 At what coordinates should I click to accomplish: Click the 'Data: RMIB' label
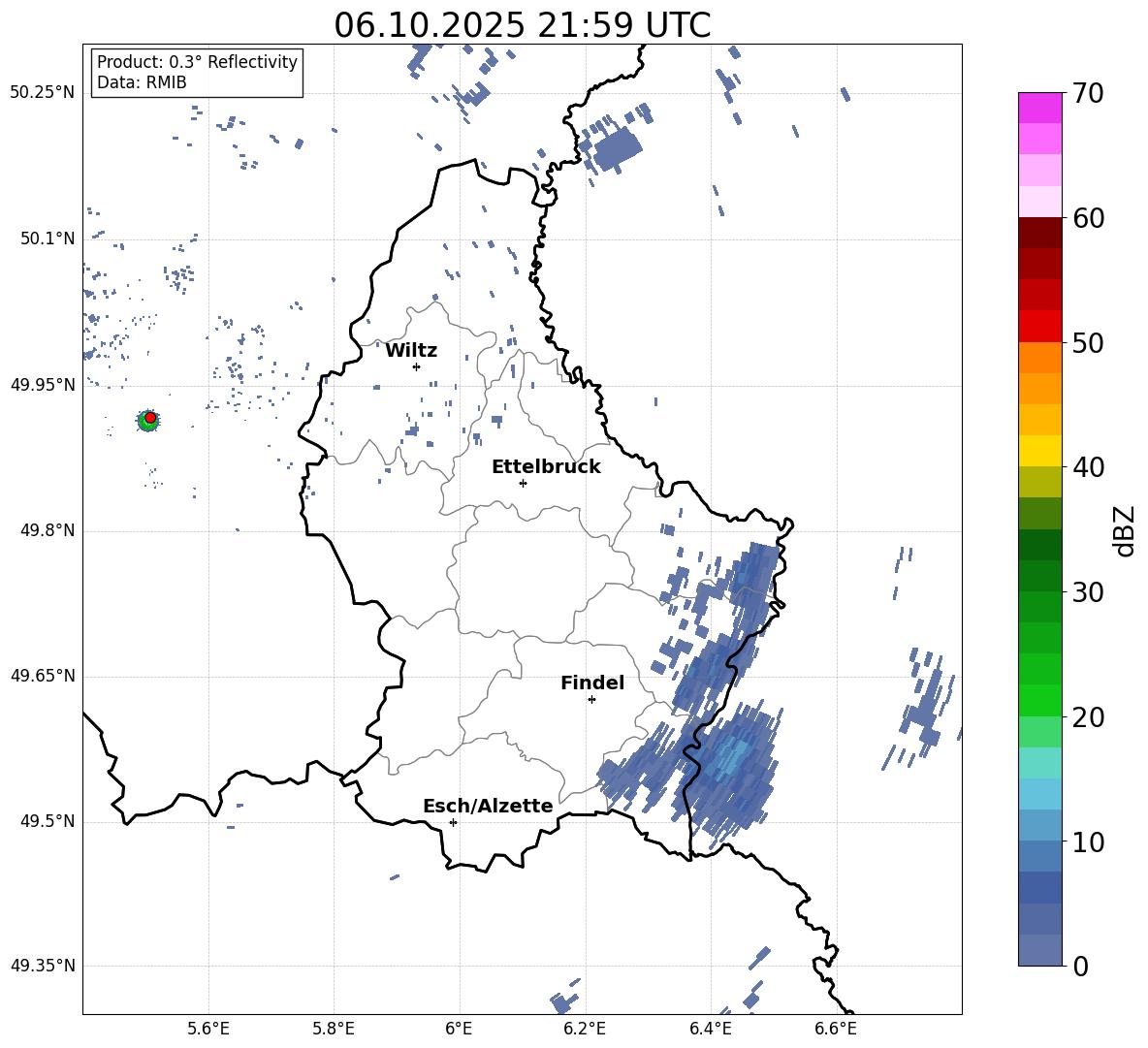142,82
